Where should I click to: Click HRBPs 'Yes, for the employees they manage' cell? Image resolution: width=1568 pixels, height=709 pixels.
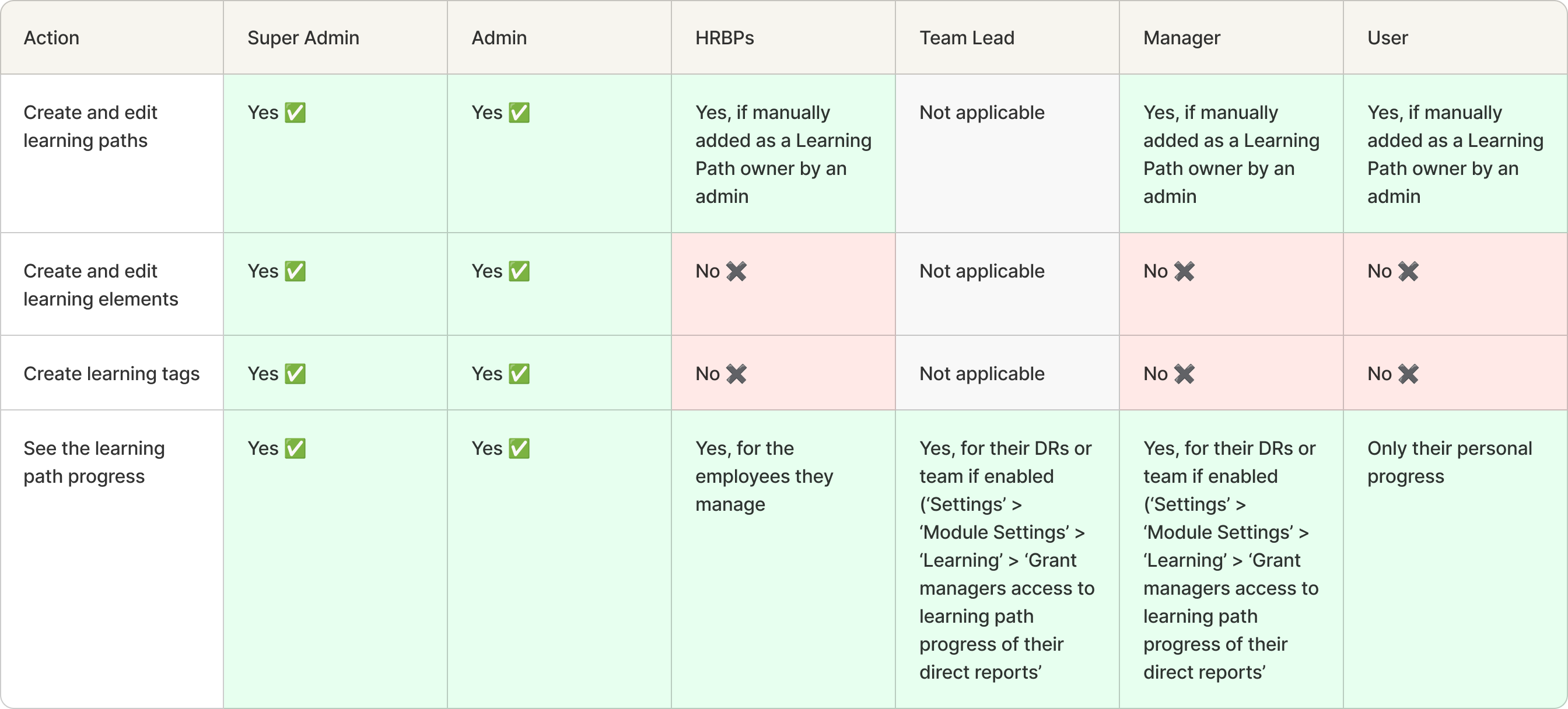(764, 476)
